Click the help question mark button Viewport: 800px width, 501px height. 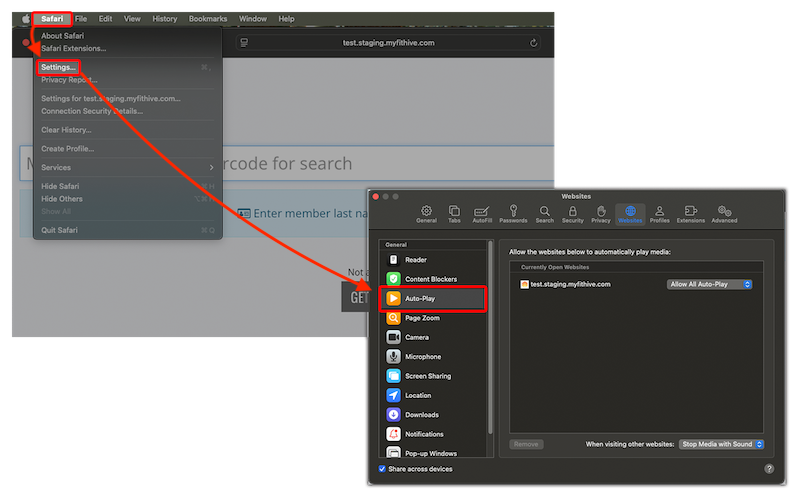point(769,468)
